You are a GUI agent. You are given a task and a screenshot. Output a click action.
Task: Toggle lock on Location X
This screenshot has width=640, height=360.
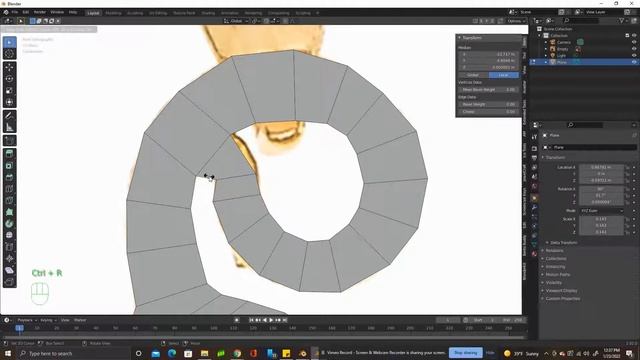point(627,167)
